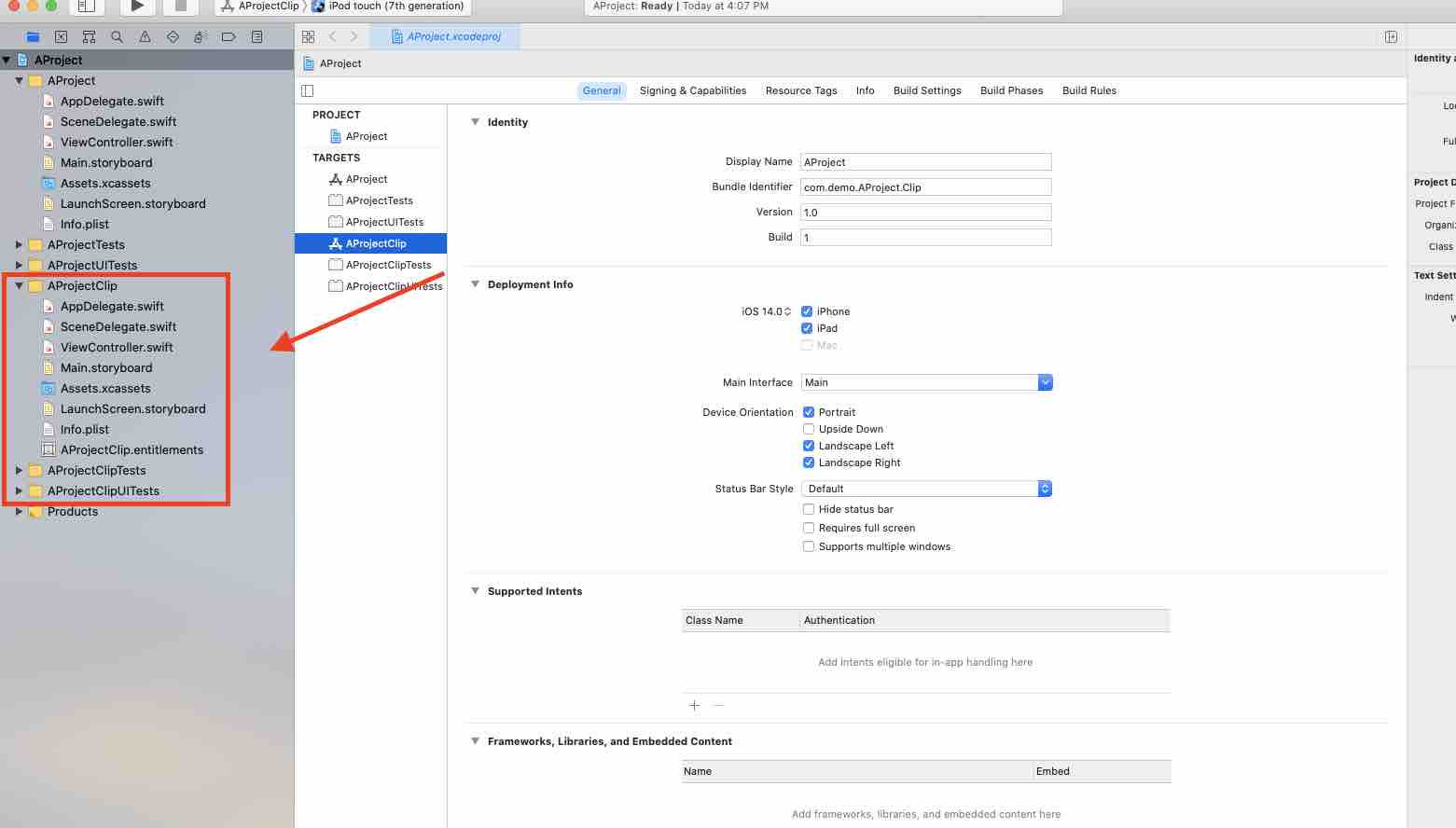
Task: Open the Report navigator icon
Action: click(x=257, y=37)
